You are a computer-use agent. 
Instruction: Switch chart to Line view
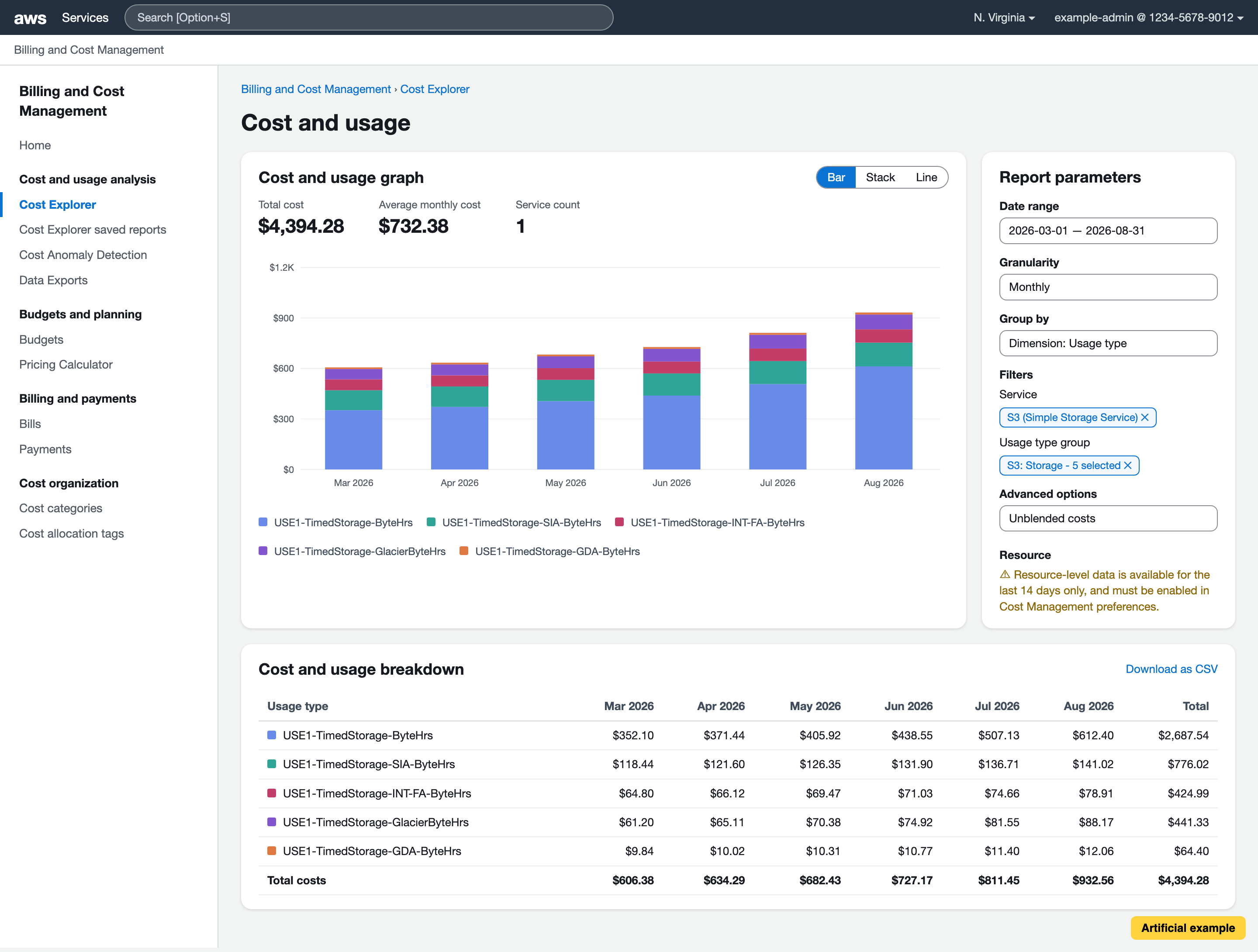pyautogui.click(x=926, y=177)
